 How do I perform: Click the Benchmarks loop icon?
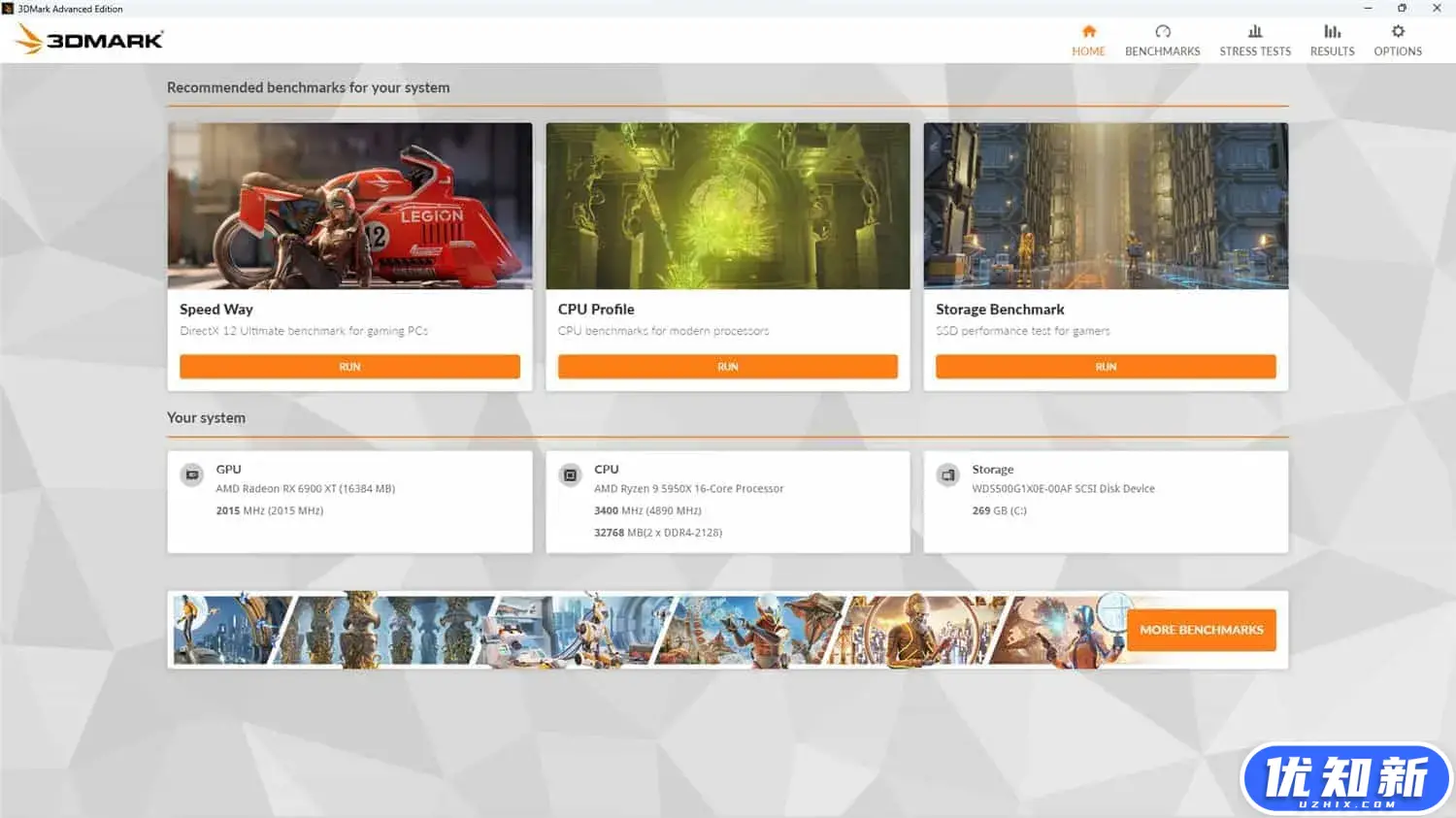1162,31
